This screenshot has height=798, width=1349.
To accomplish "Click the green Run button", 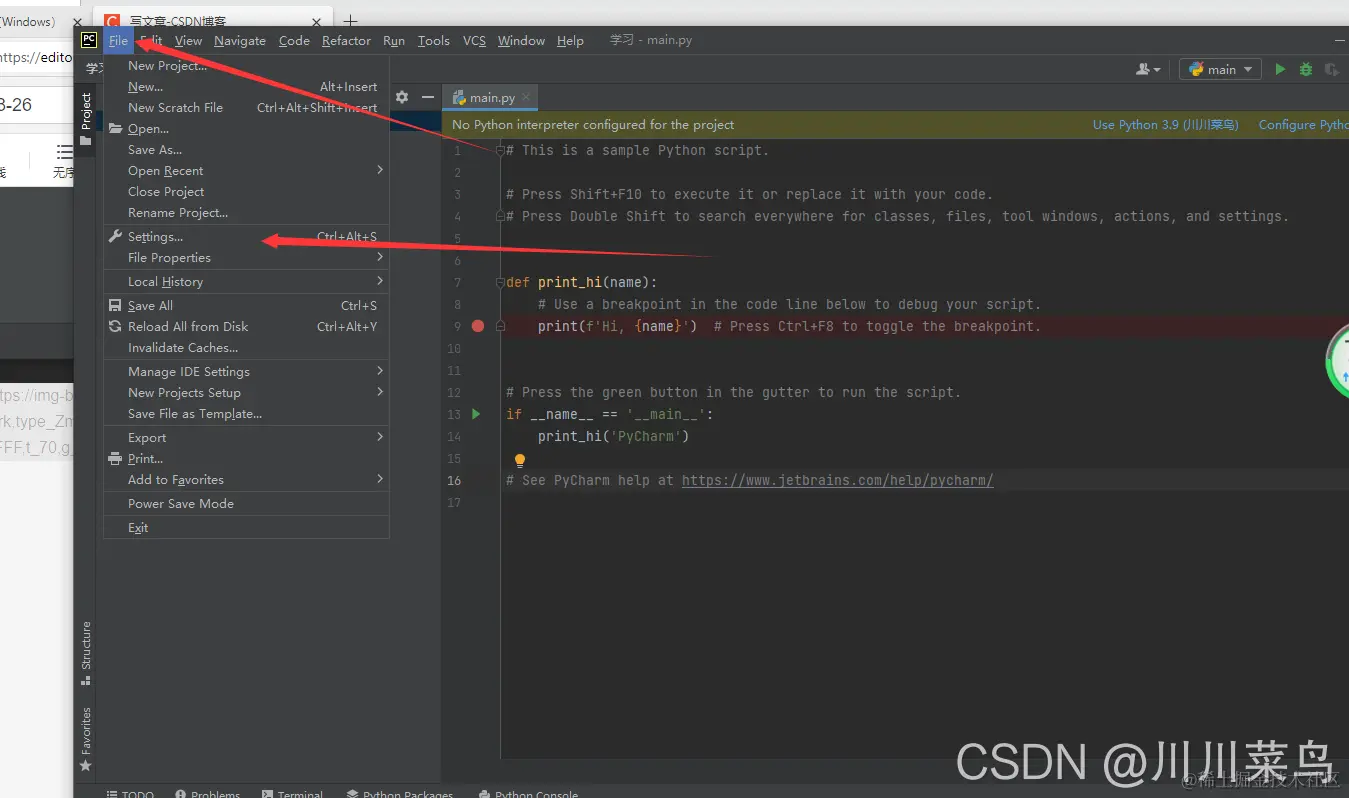I will click(x=1280, y=69).
